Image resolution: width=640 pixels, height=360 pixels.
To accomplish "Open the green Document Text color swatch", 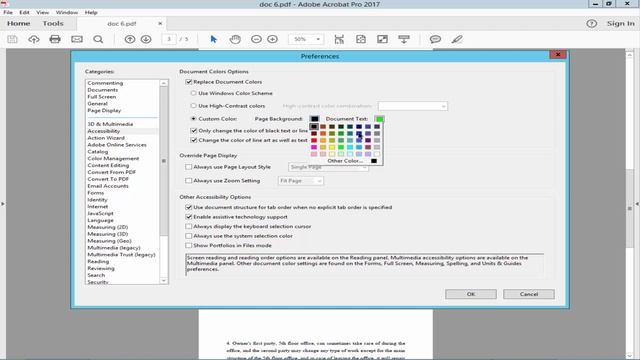I will 379,119.
